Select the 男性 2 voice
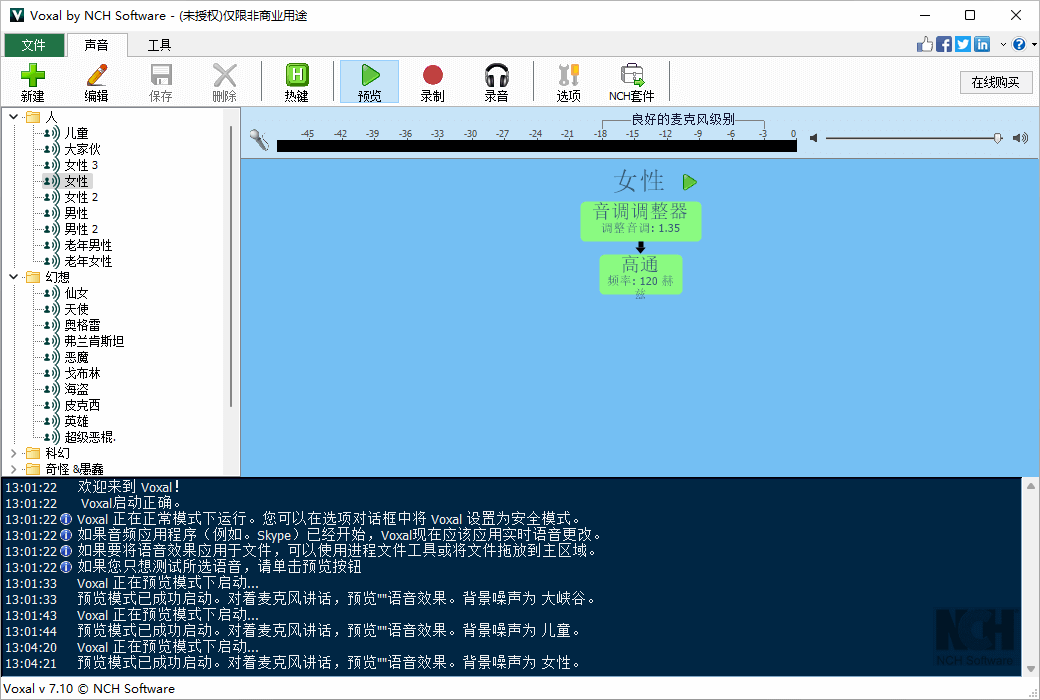The width and height of the screenshot is (1040, 700). coord(81,229)
